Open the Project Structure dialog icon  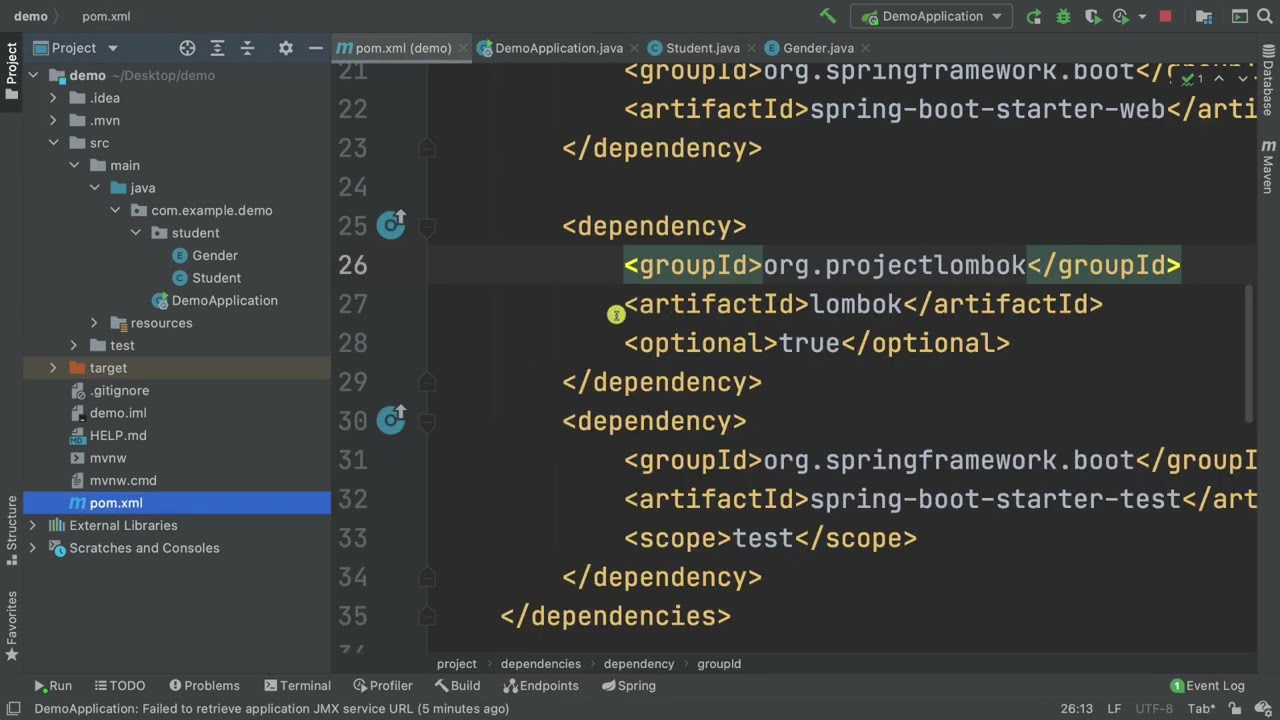(1204, 16)
